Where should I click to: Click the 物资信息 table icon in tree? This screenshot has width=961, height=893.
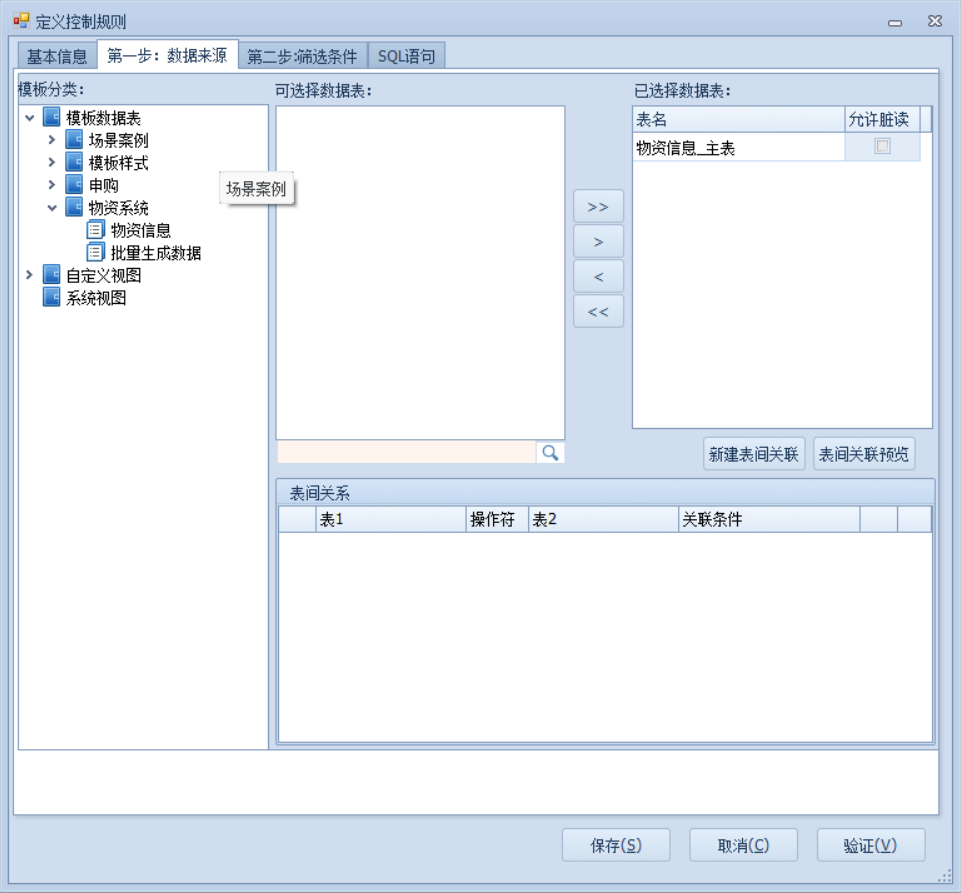tap(96, 230)
